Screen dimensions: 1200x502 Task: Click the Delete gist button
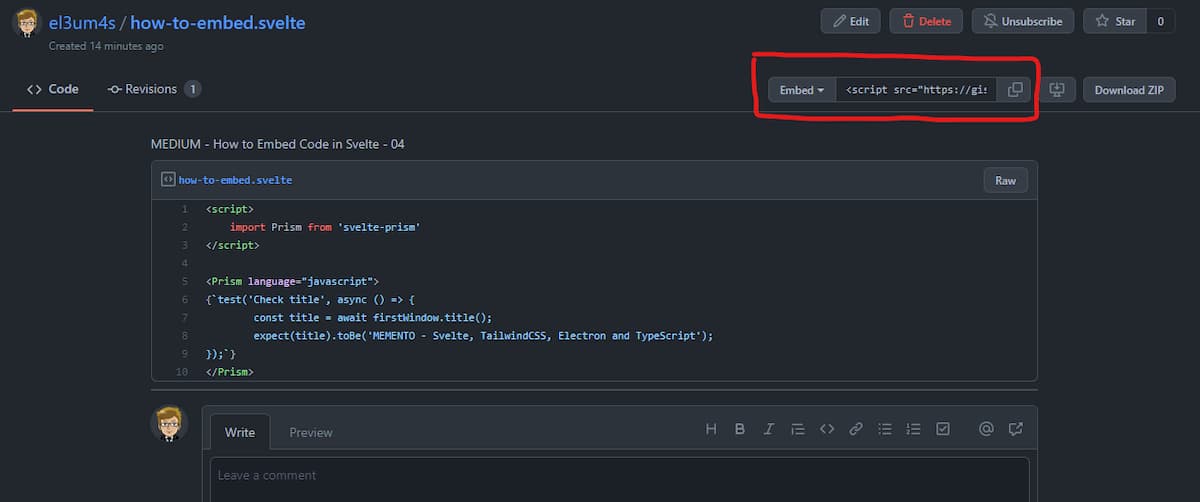(926, 21)
